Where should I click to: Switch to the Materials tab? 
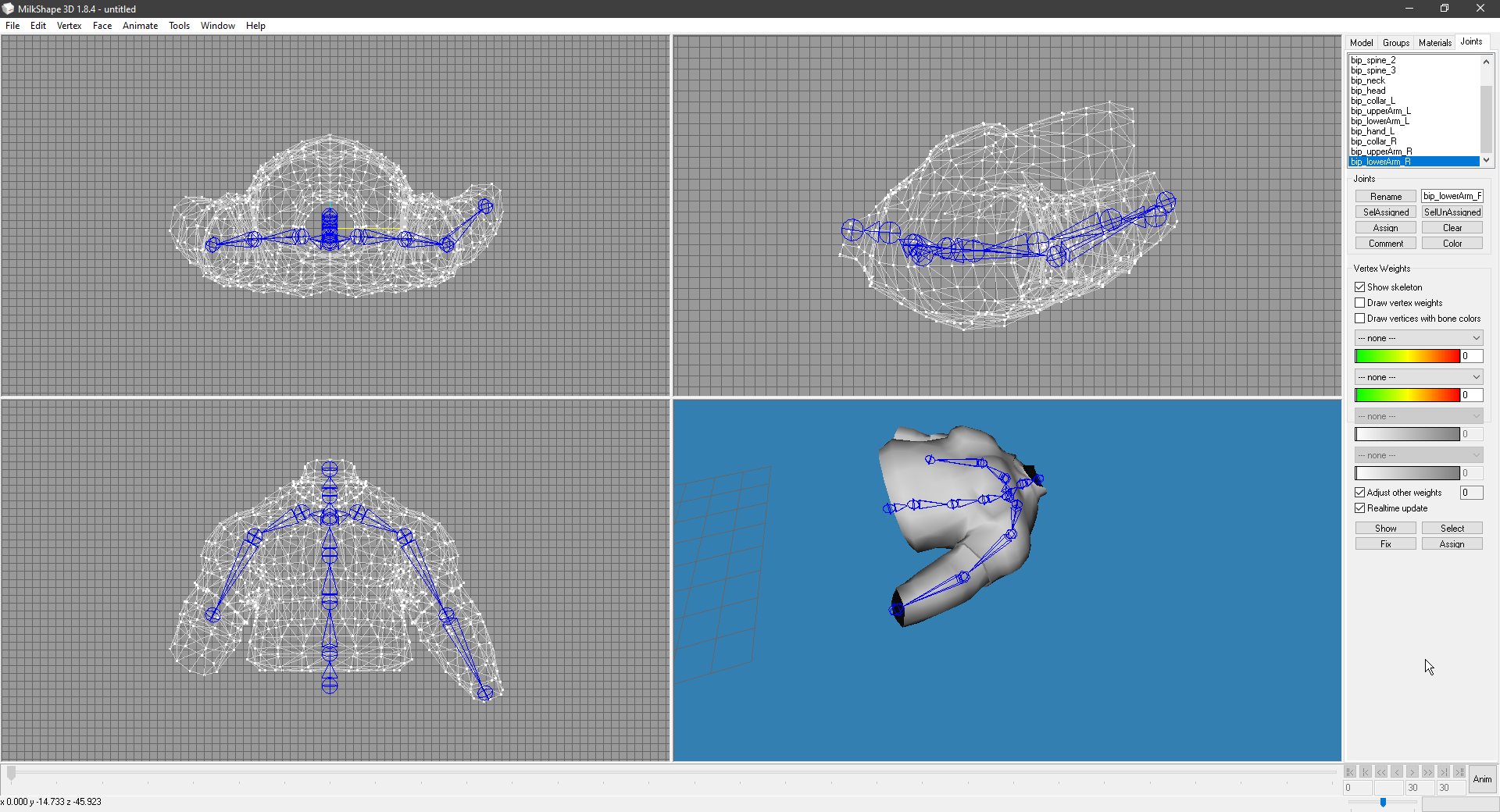click(x=1435, y=43)
